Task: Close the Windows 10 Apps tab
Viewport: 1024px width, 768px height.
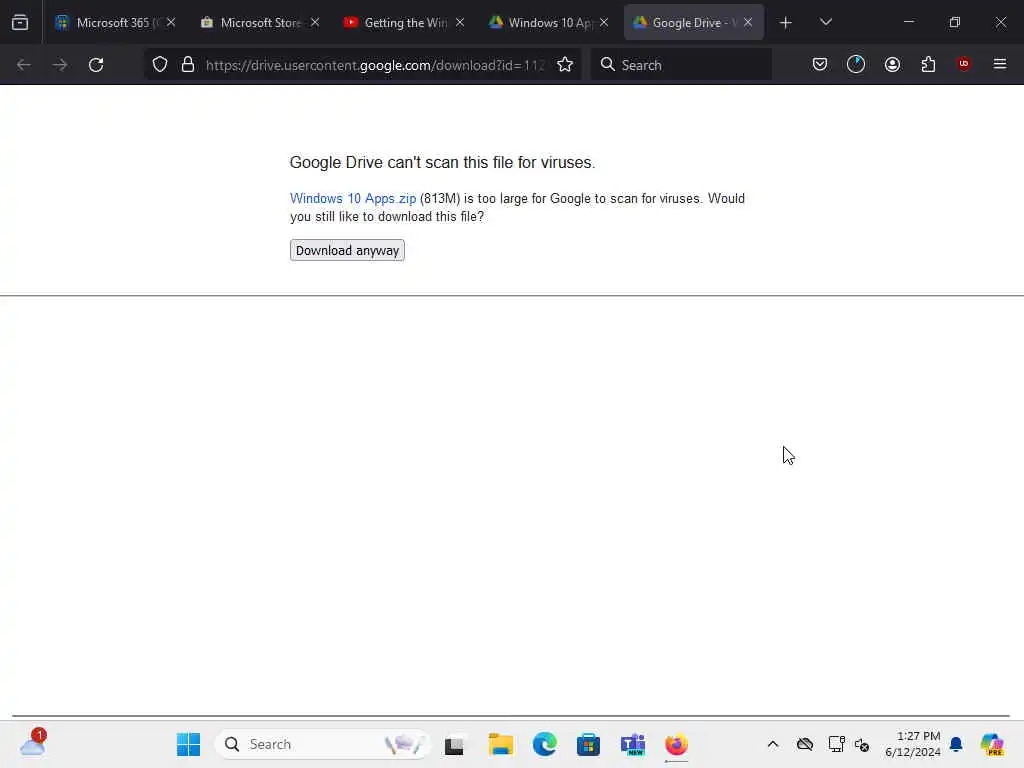Action: tap(604, 22)
